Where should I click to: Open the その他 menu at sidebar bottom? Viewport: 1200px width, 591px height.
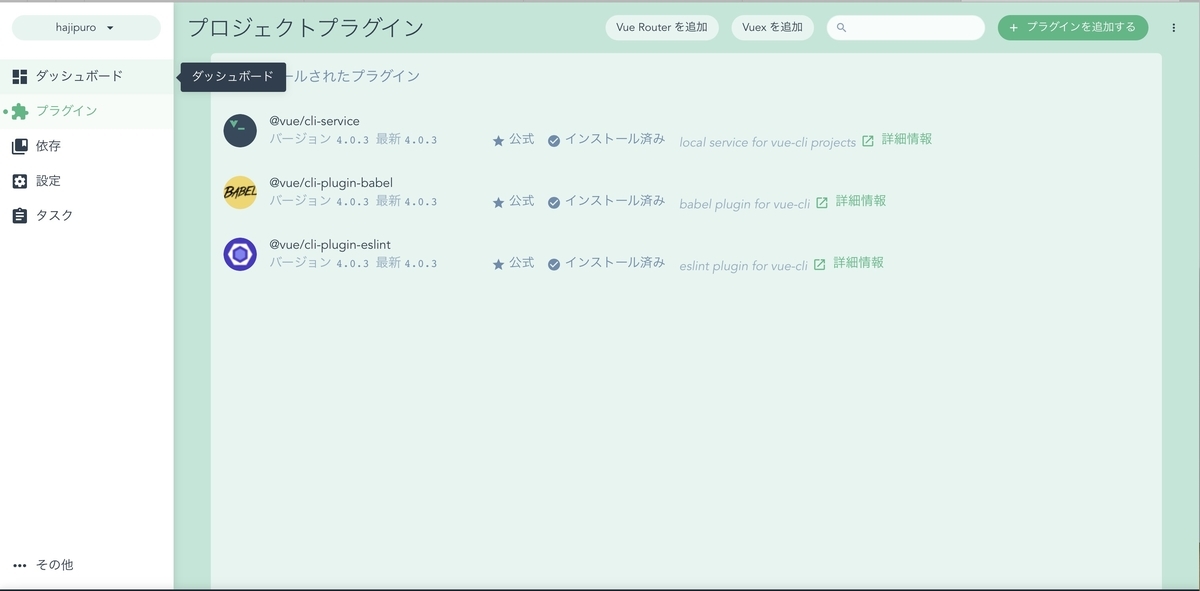click(87, 565)
